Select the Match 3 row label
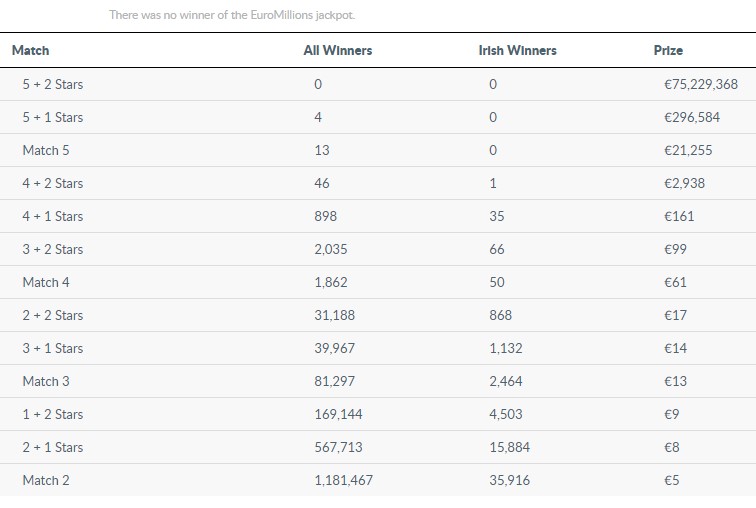Image resolution: width=756 pixels, height=508 pixels. point(46,382)
